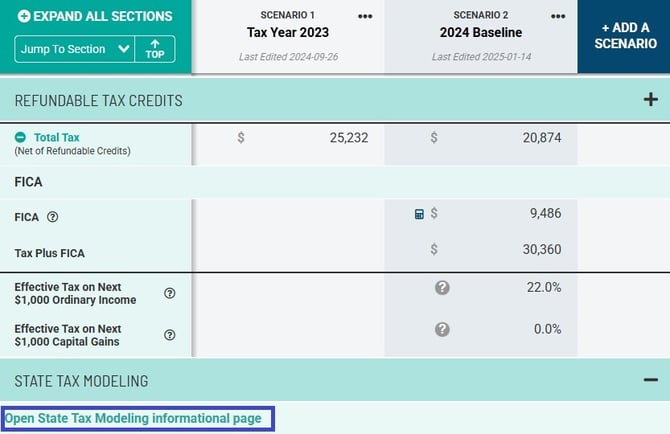Click gray question mark beside 22.0%
The height and width of the screenshot is (434, 670).
click(442, 288)
